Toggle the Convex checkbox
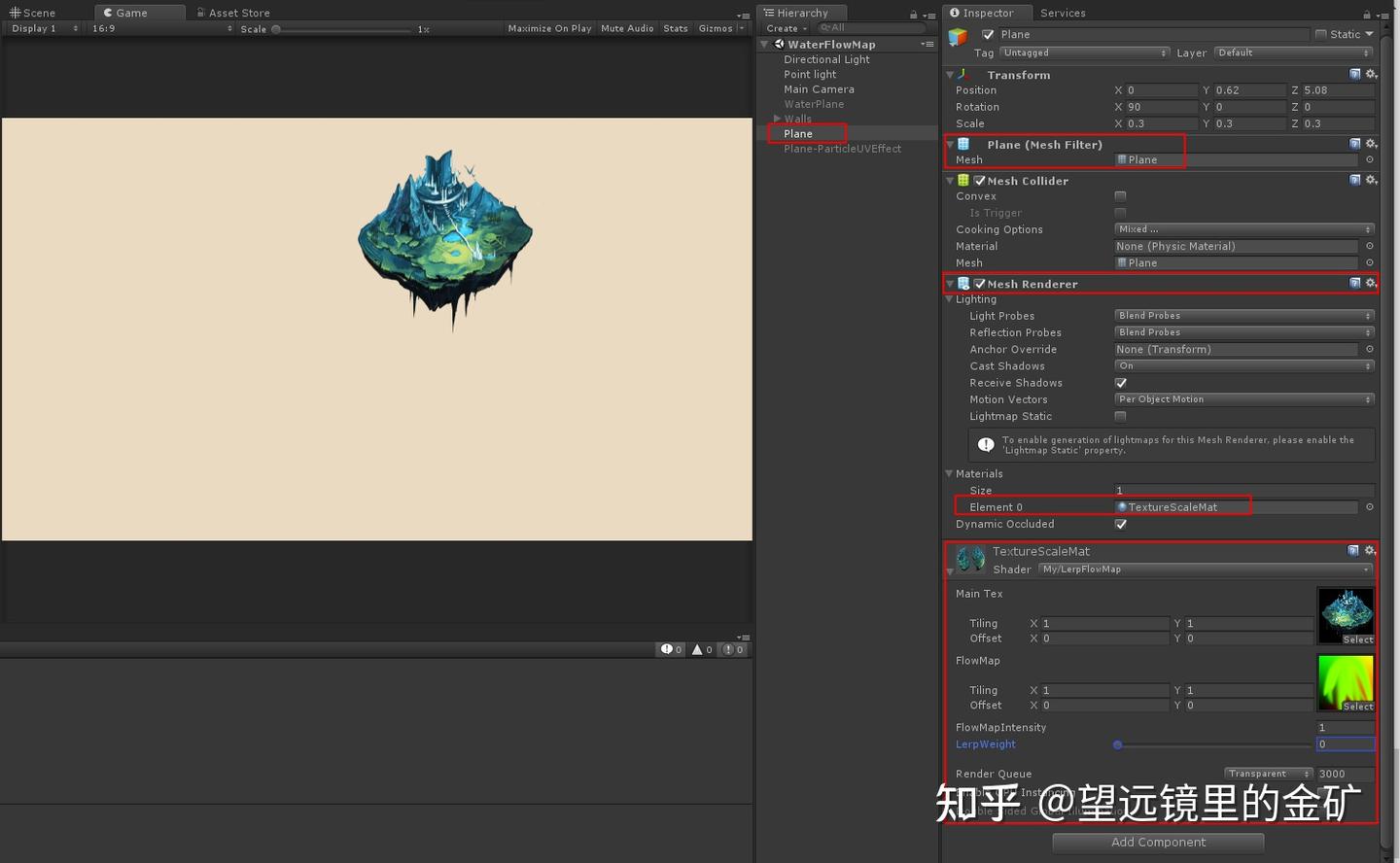Viewport: 1400px width, 863px height. (x=1120, y=196)
